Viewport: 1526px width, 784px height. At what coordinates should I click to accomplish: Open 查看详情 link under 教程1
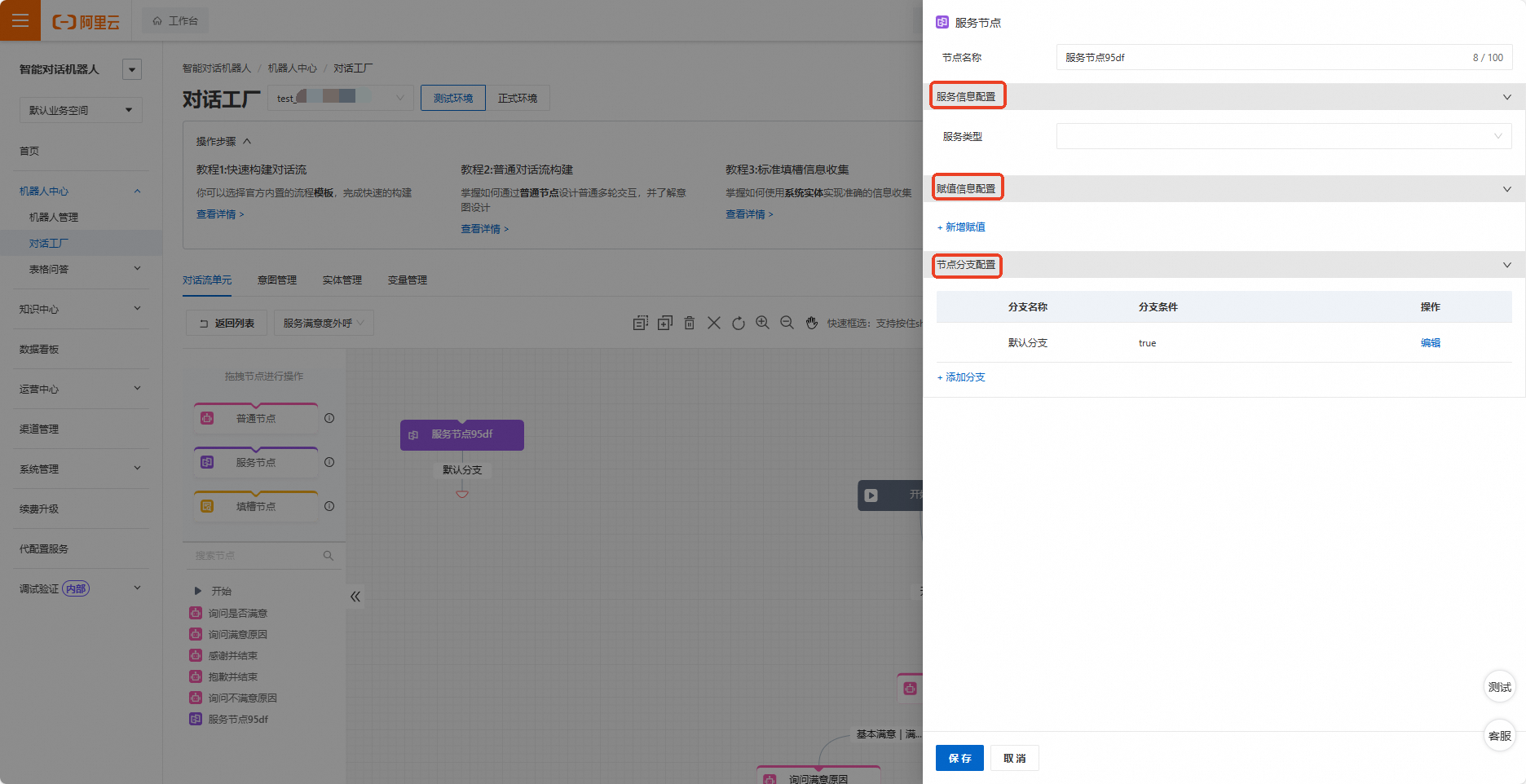pos(220,214)
